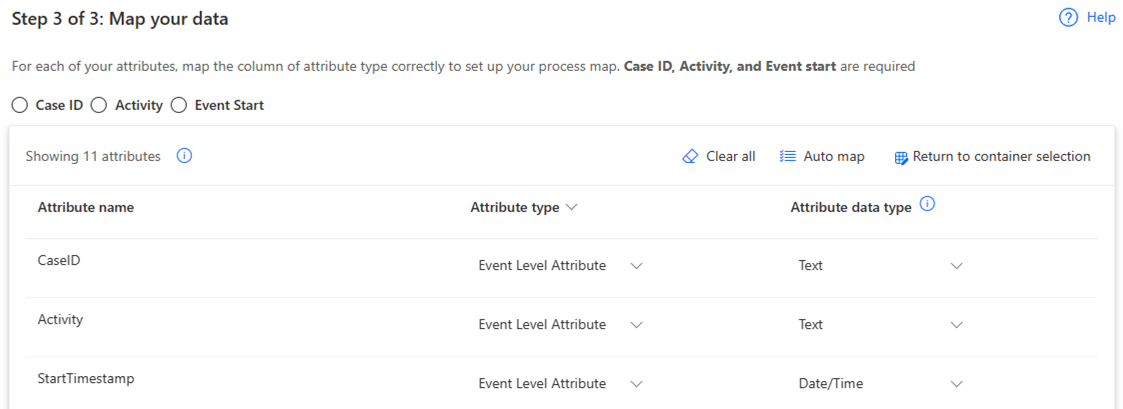
Task: Select the Activity radio button
Action: (x=99, y=105)
